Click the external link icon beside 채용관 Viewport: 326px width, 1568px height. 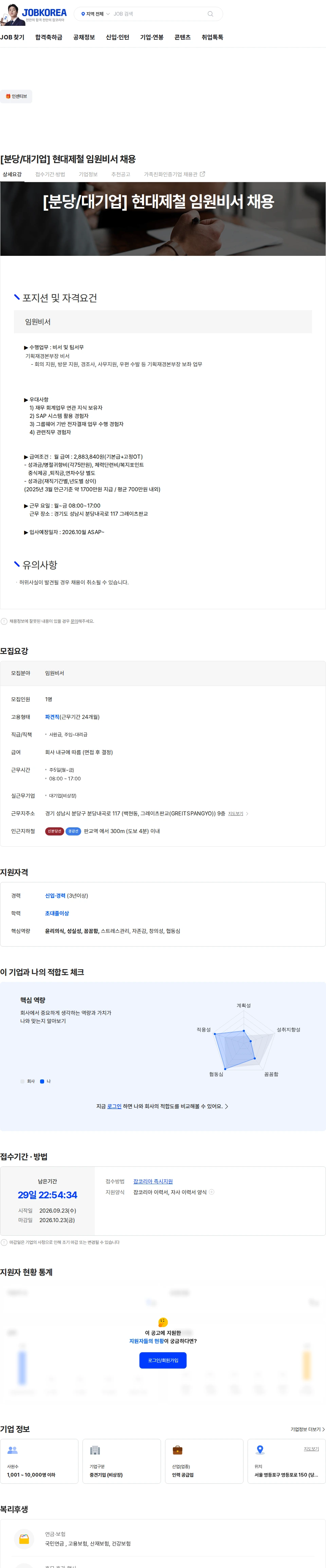[x=202, y=174]
